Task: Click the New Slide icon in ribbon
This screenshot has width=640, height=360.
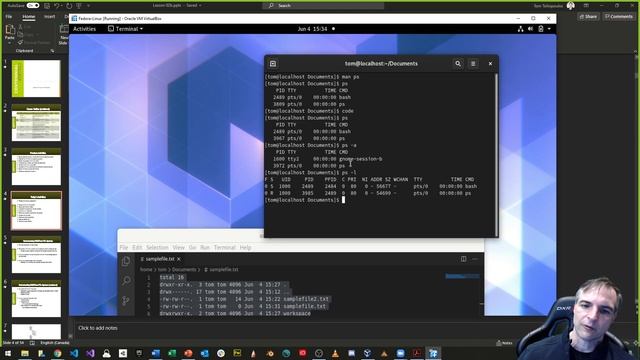Action: tap(64, 29)
